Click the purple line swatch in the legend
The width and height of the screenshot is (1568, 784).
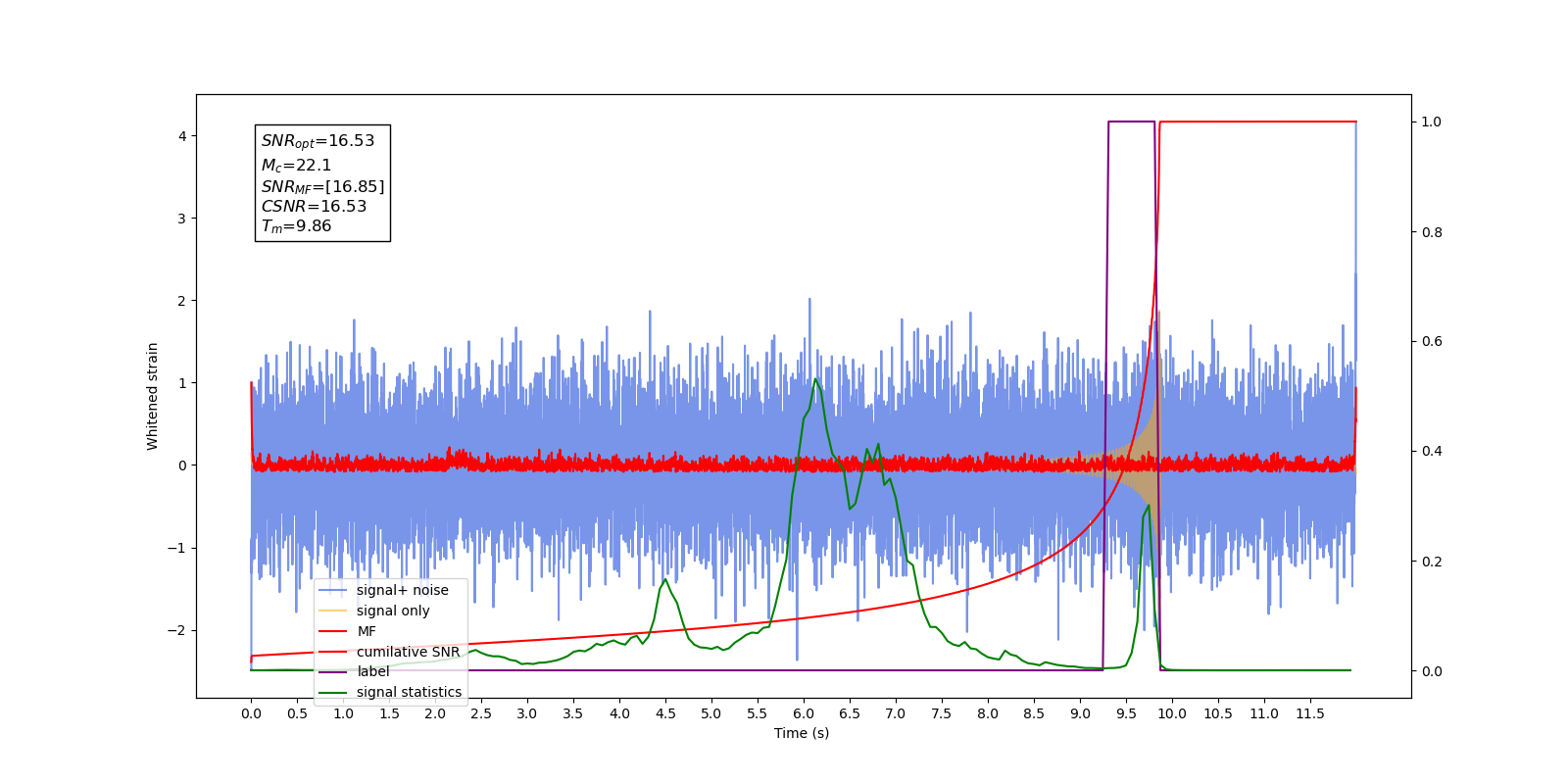333,671
